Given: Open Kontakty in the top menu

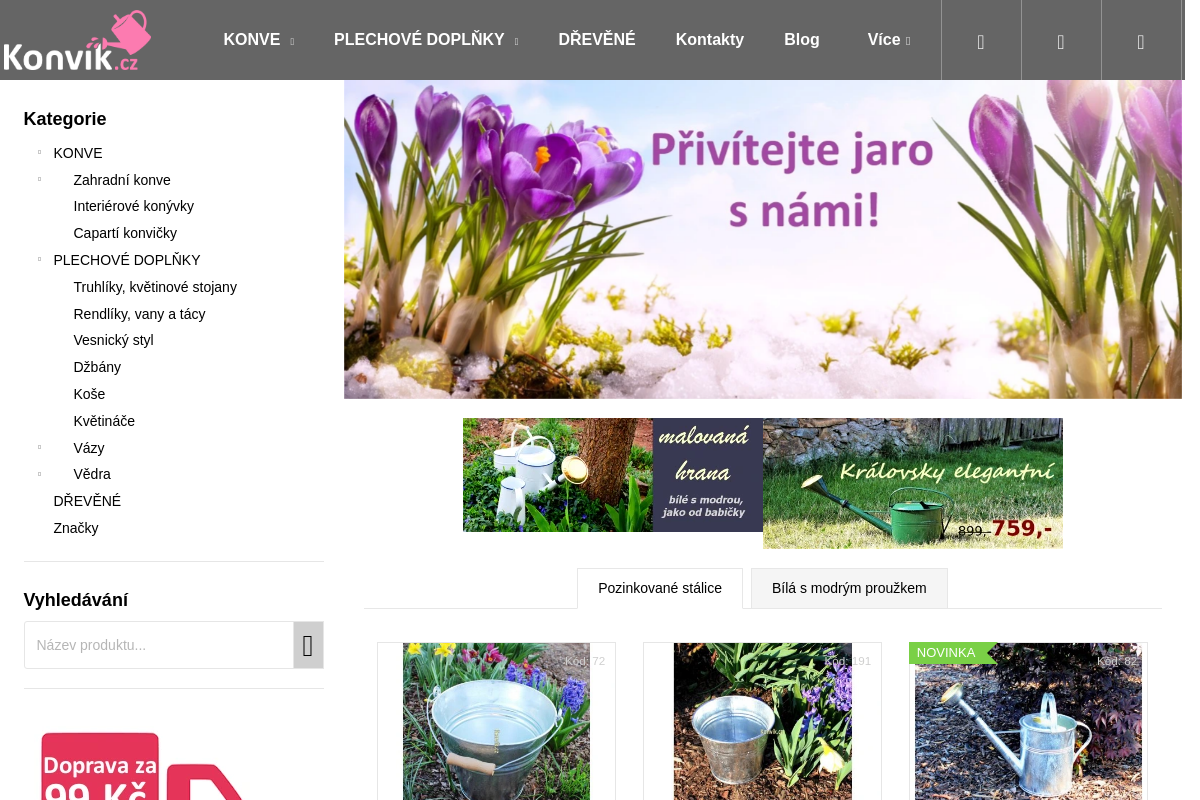Looking at the screenshot, I should click(709, 40).
